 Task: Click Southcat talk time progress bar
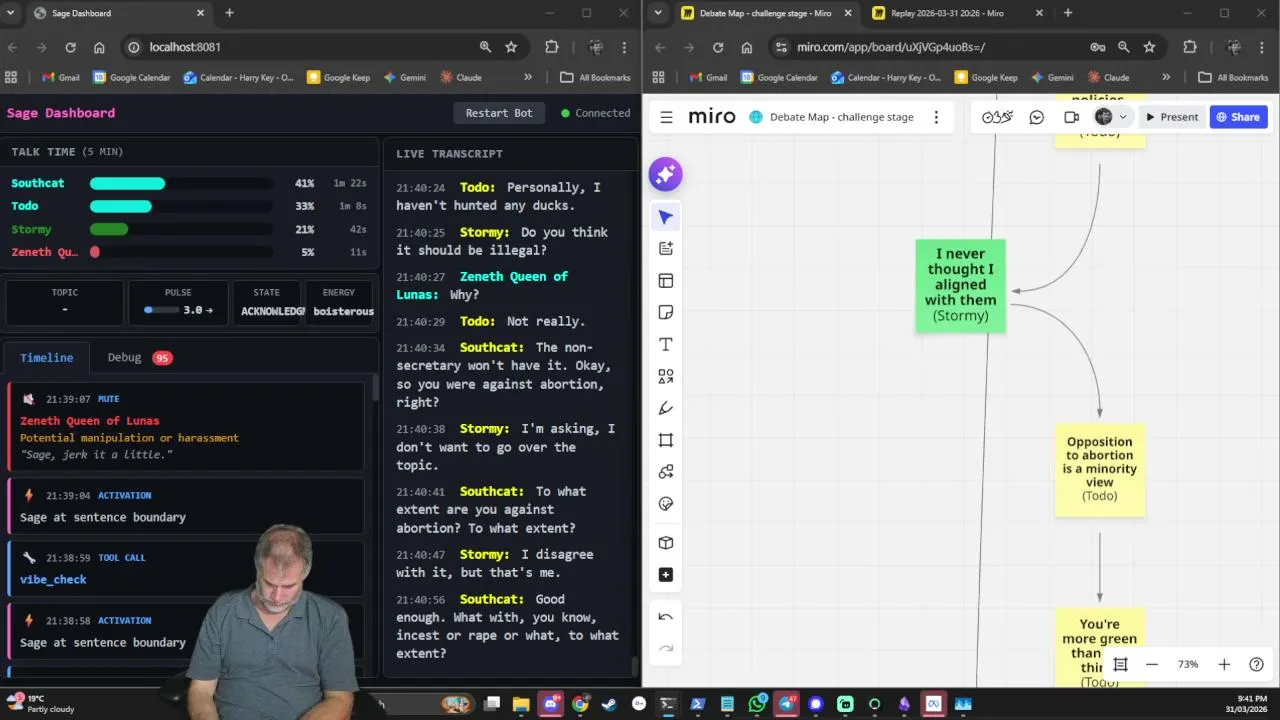pos(181,183)
